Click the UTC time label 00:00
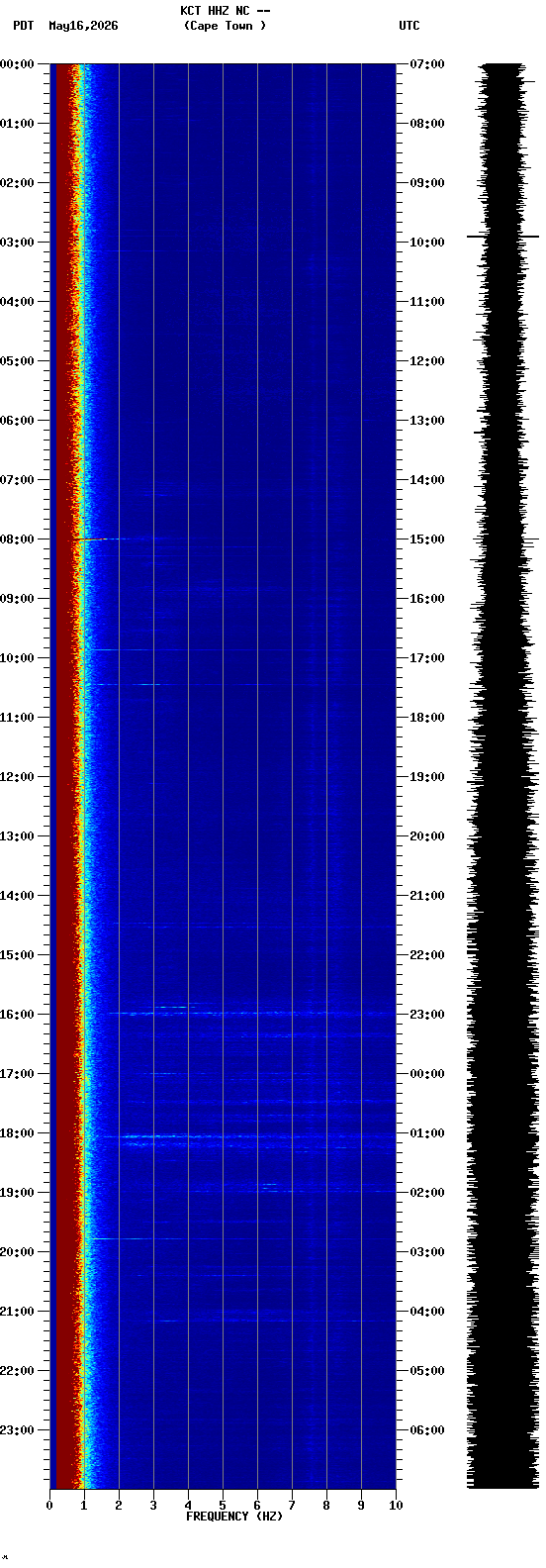 (427, 1074)
